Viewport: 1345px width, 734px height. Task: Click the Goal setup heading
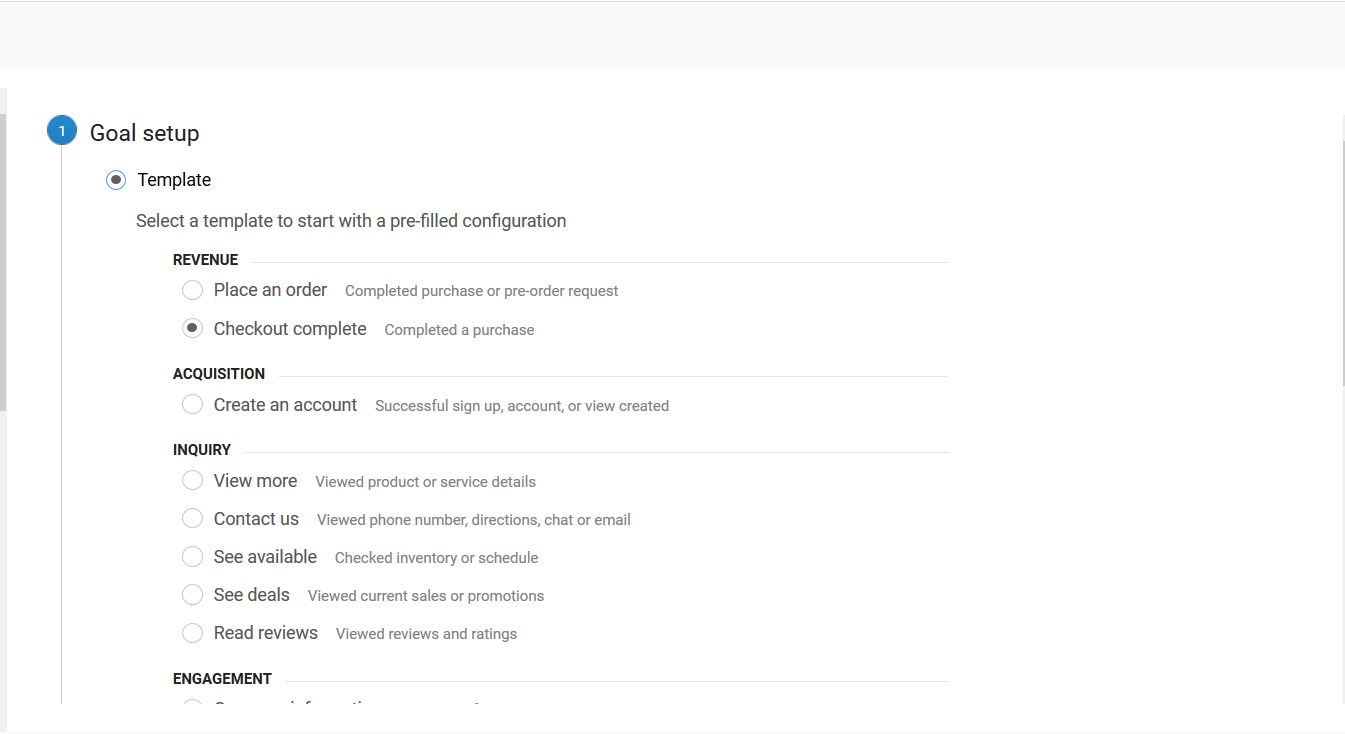coord(144,132)
